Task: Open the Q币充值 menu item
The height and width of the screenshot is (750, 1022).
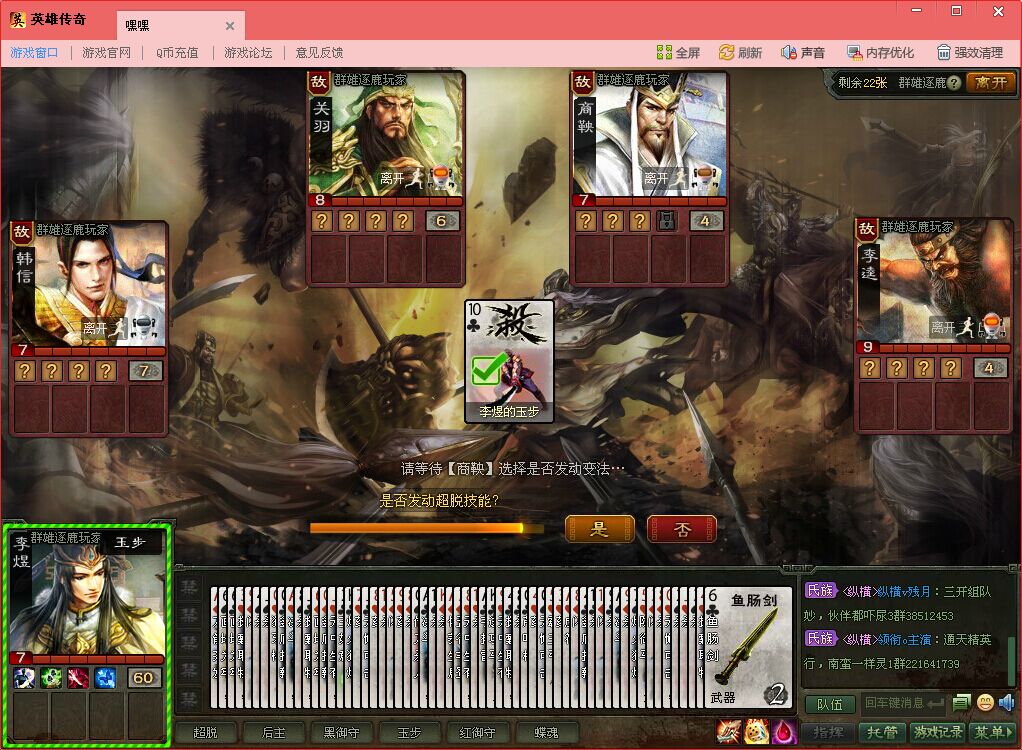Action: pyautogui.click(x=177, y=53)
